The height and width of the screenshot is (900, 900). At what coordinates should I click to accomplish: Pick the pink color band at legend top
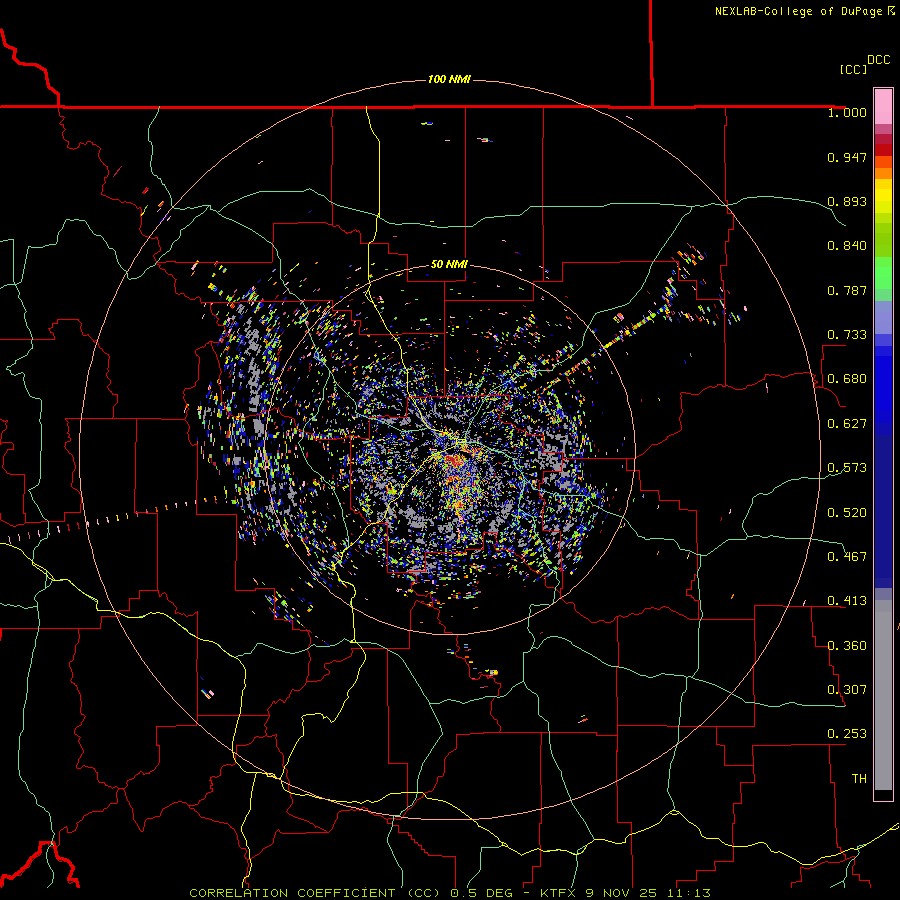pos(883,106)
